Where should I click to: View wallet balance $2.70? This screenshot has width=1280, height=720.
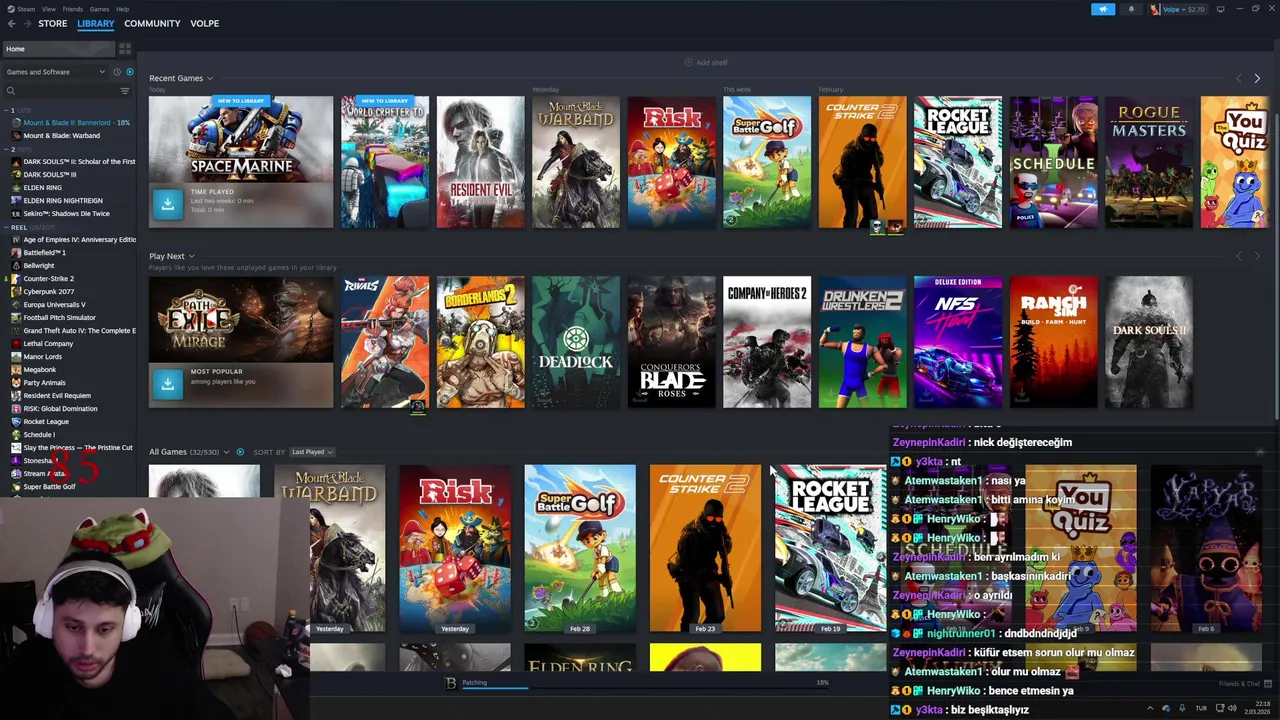(1196, 9)
